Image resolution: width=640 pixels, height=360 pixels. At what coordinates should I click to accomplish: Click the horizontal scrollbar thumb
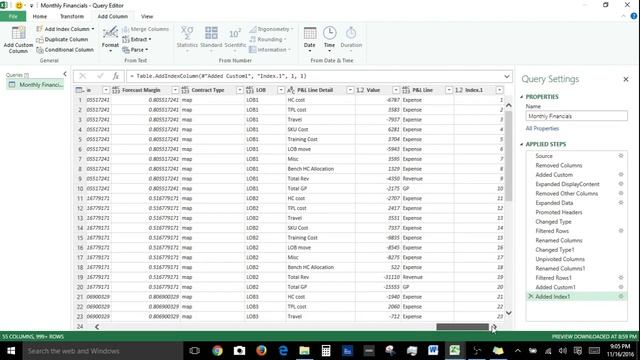462,327
